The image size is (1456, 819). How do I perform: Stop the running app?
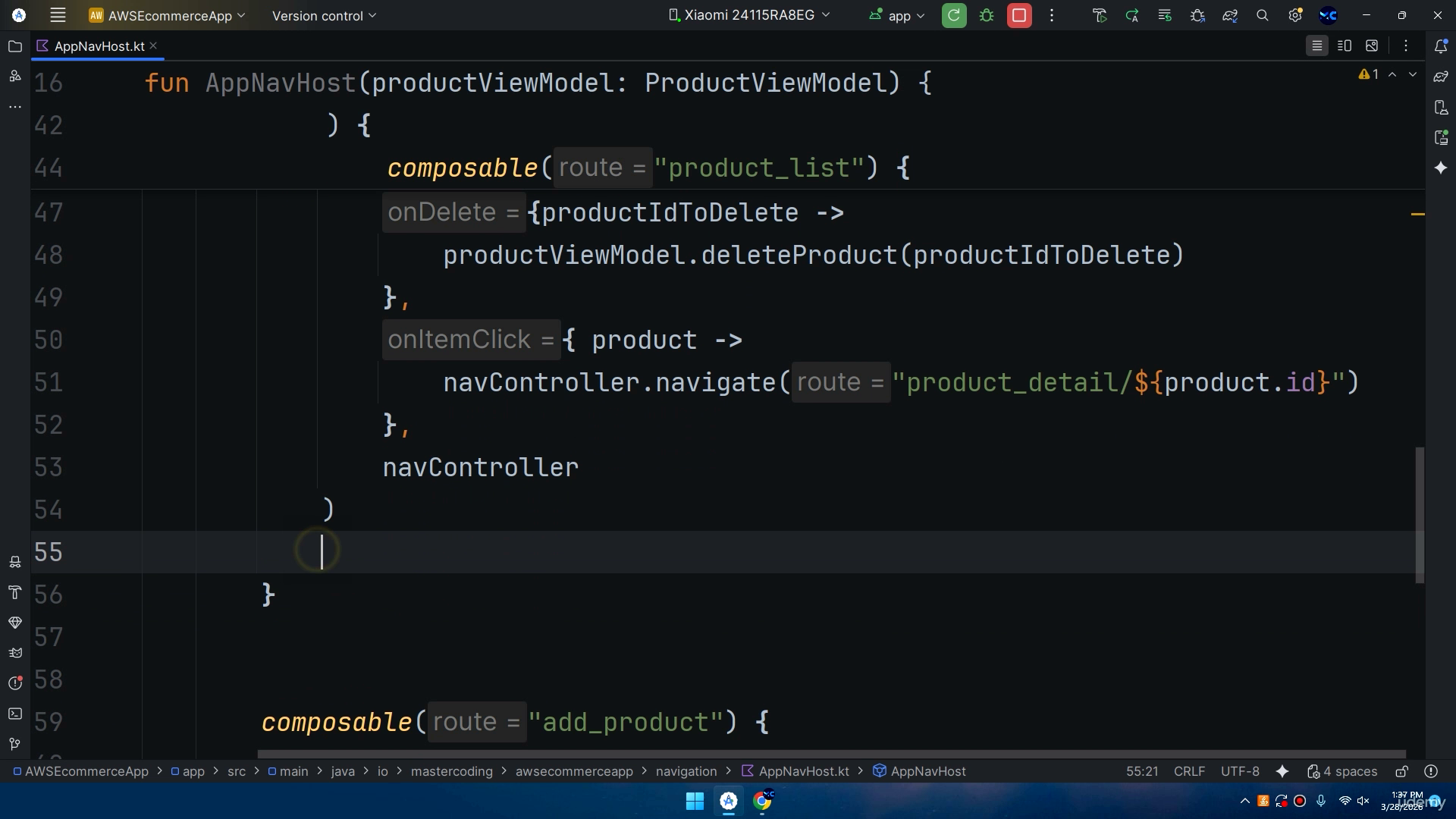pos(1019,15)
